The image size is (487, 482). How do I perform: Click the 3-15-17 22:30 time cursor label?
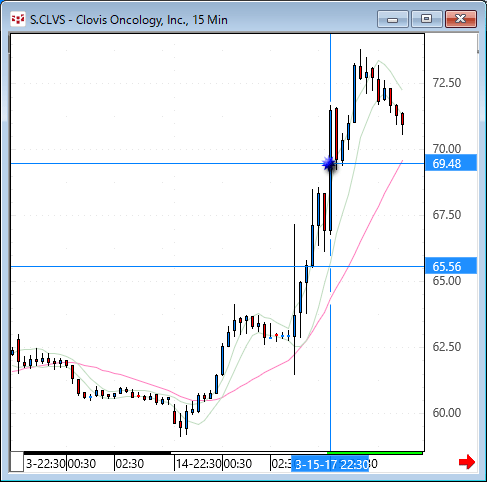pos(330,464)
